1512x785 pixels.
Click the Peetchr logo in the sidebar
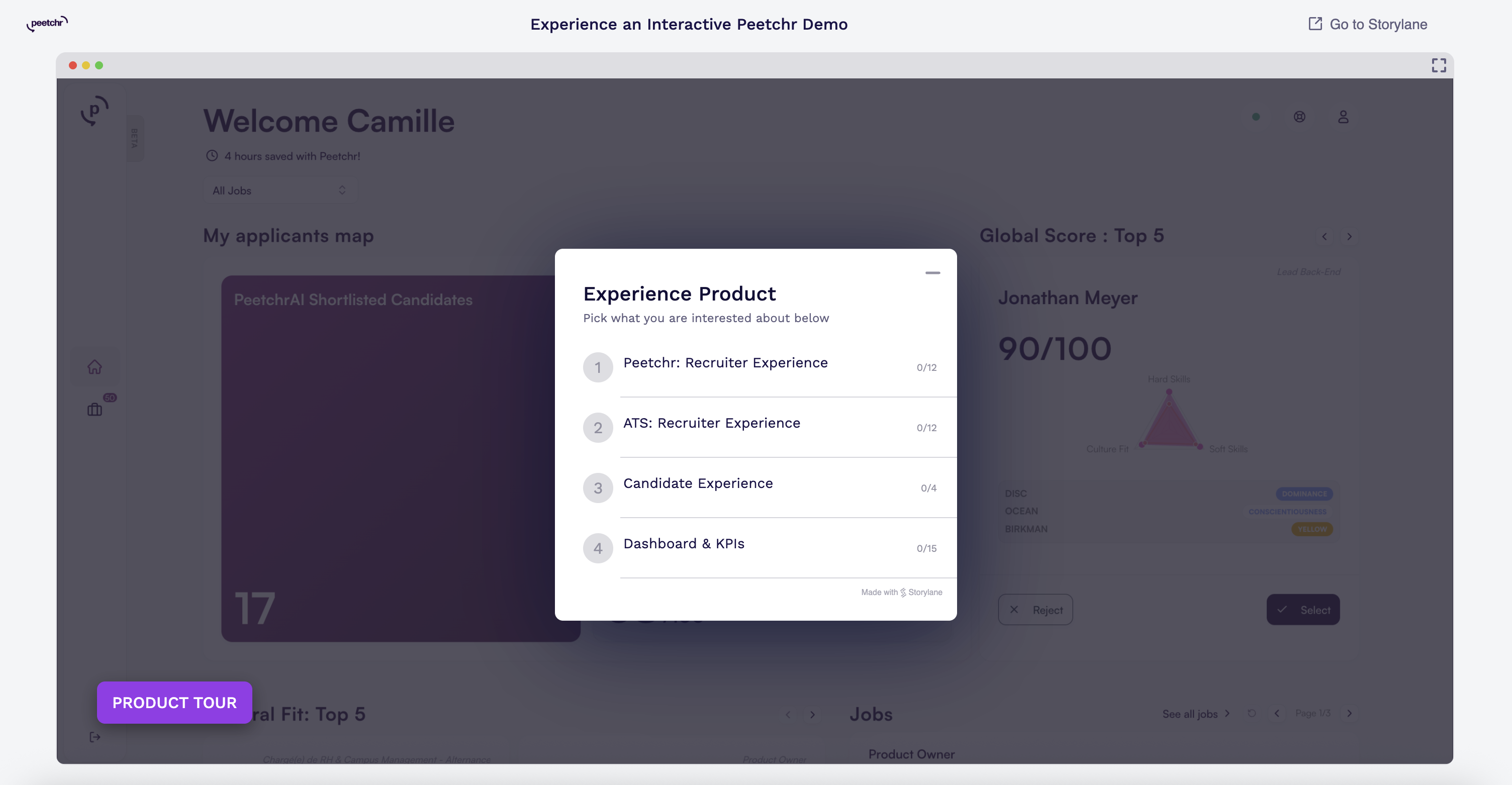(94, 113)
